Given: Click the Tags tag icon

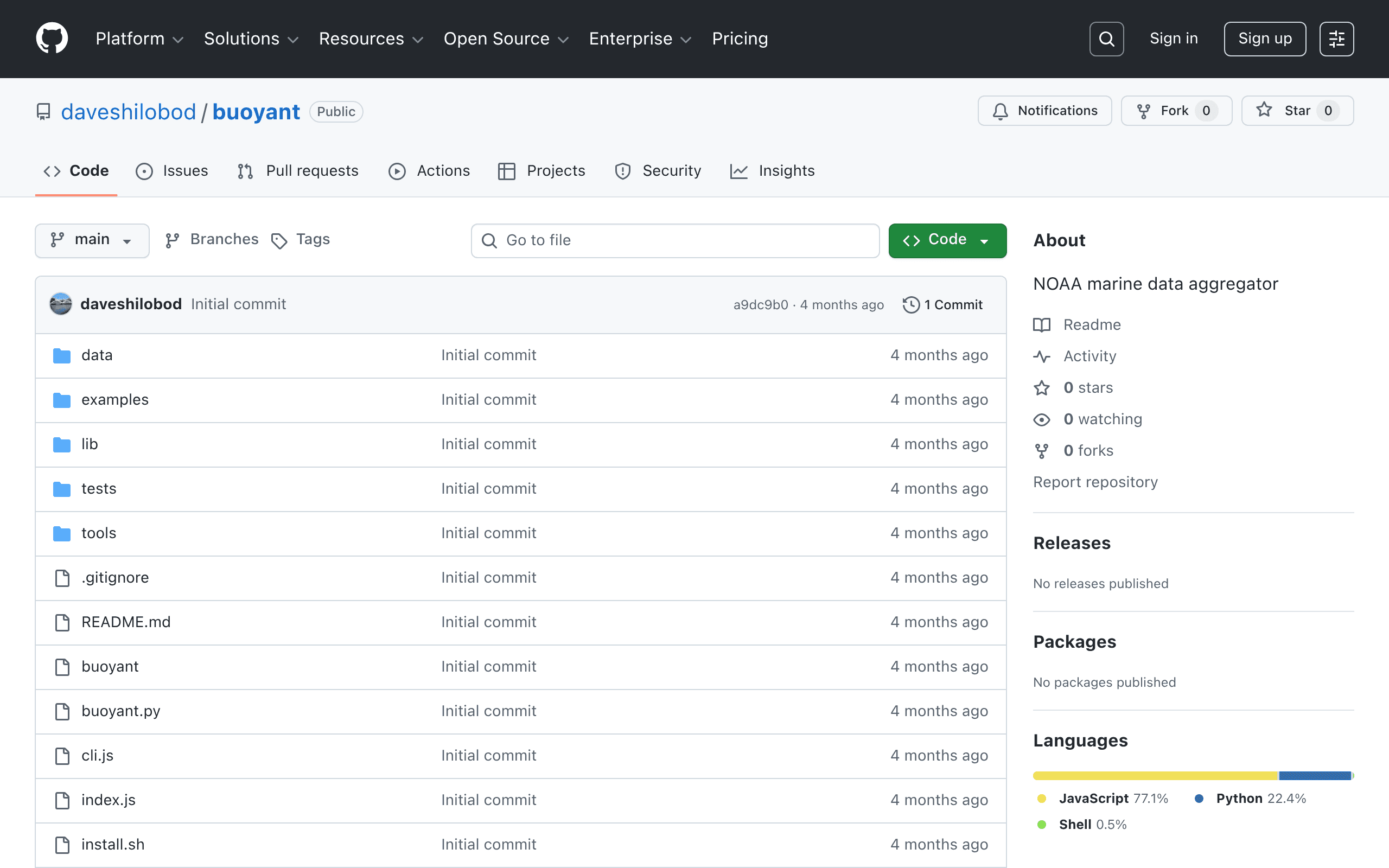Looking at the screenshot, I should click(279, 240).
